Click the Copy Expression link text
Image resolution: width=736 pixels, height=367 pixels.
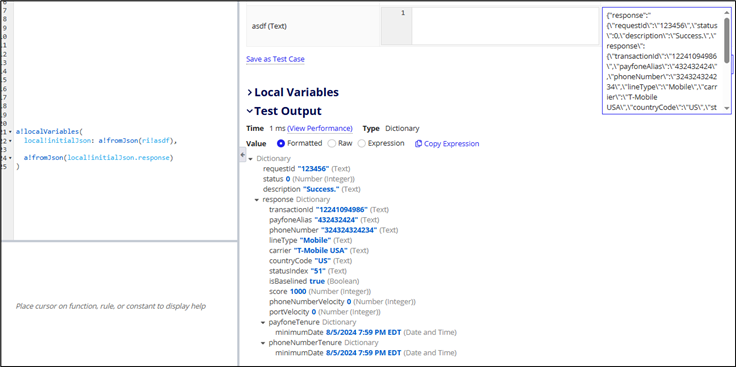click(x=452, y=144)
